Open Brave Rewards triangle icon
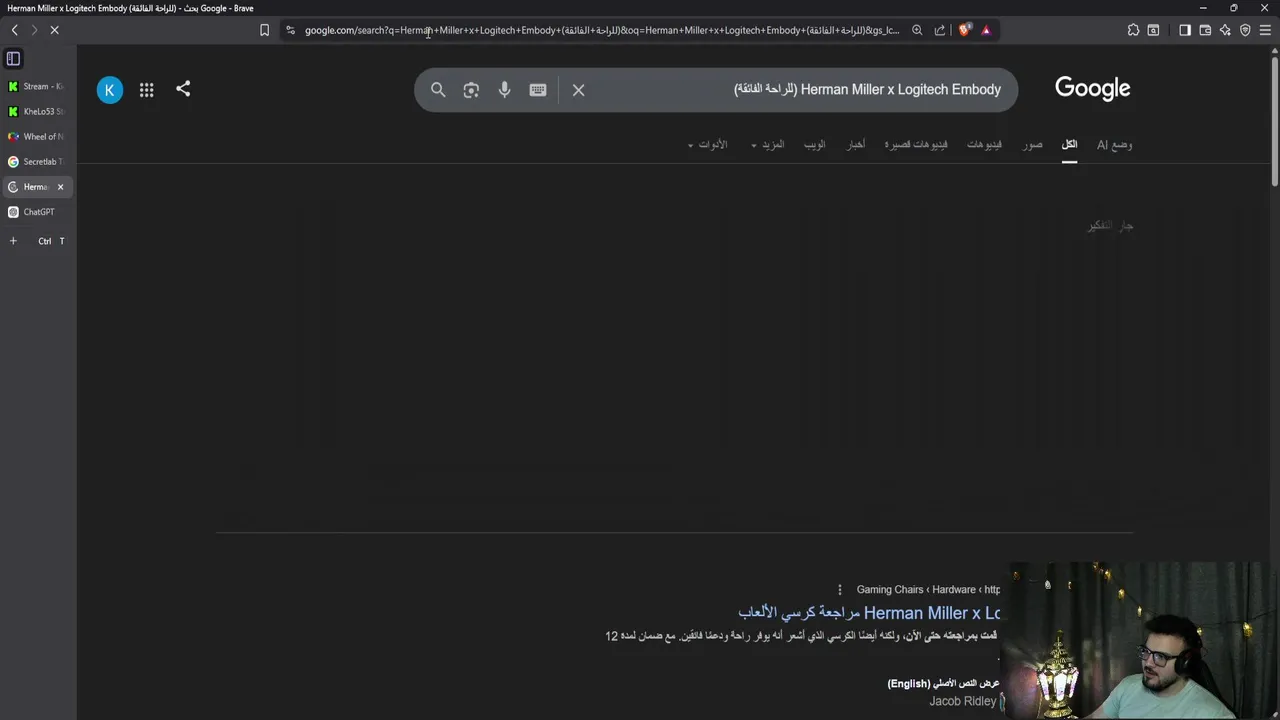 (x=986, y=30)
